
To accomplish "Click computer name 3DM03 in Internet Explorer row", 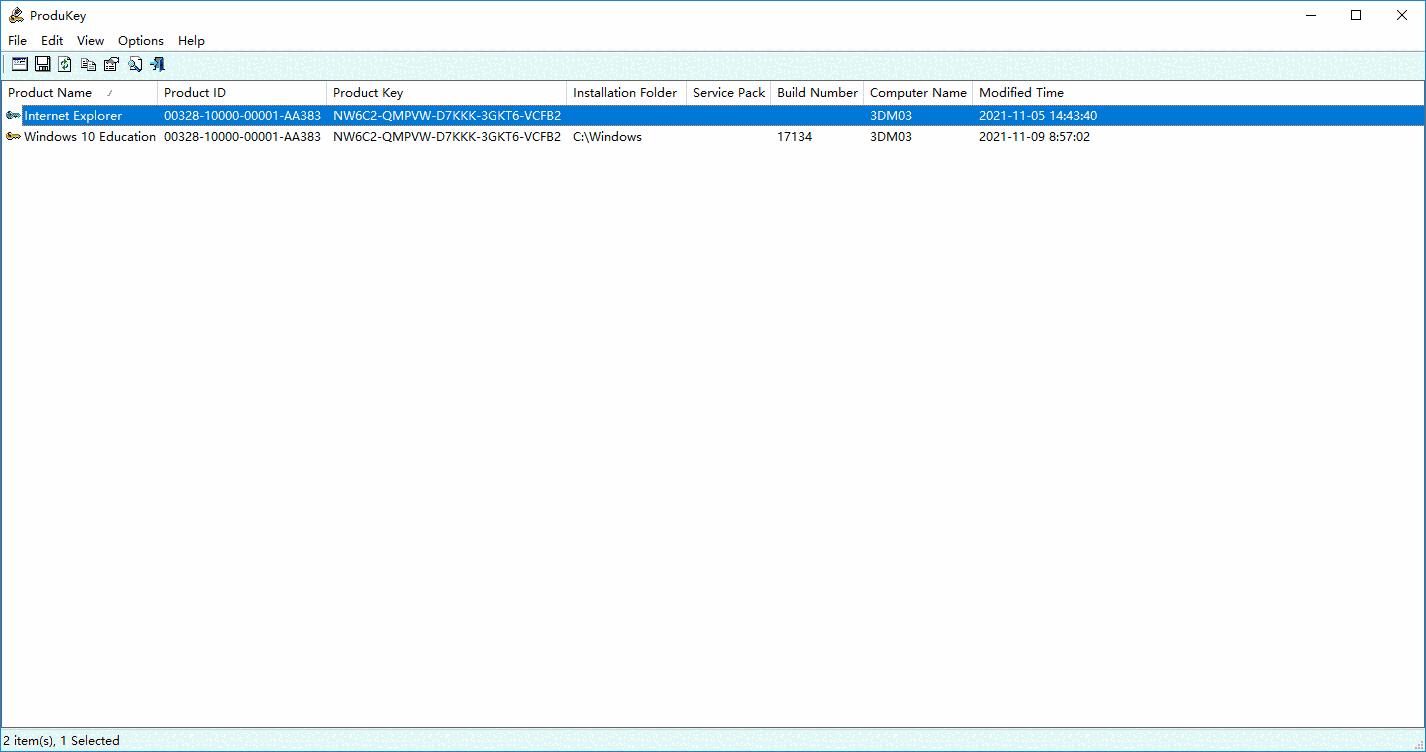I will point(891,116).
